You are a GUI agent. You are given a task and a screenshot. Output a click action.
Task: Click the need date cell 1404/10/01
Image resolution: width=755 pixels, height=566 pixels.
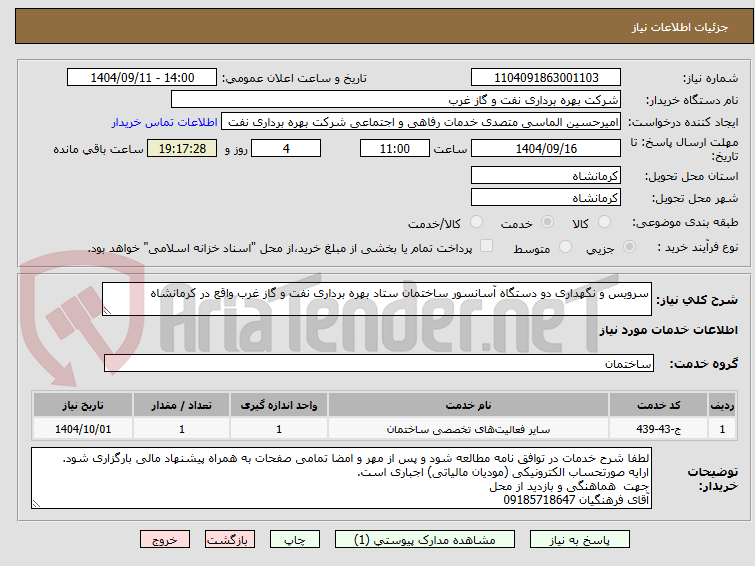pos(83,429)
